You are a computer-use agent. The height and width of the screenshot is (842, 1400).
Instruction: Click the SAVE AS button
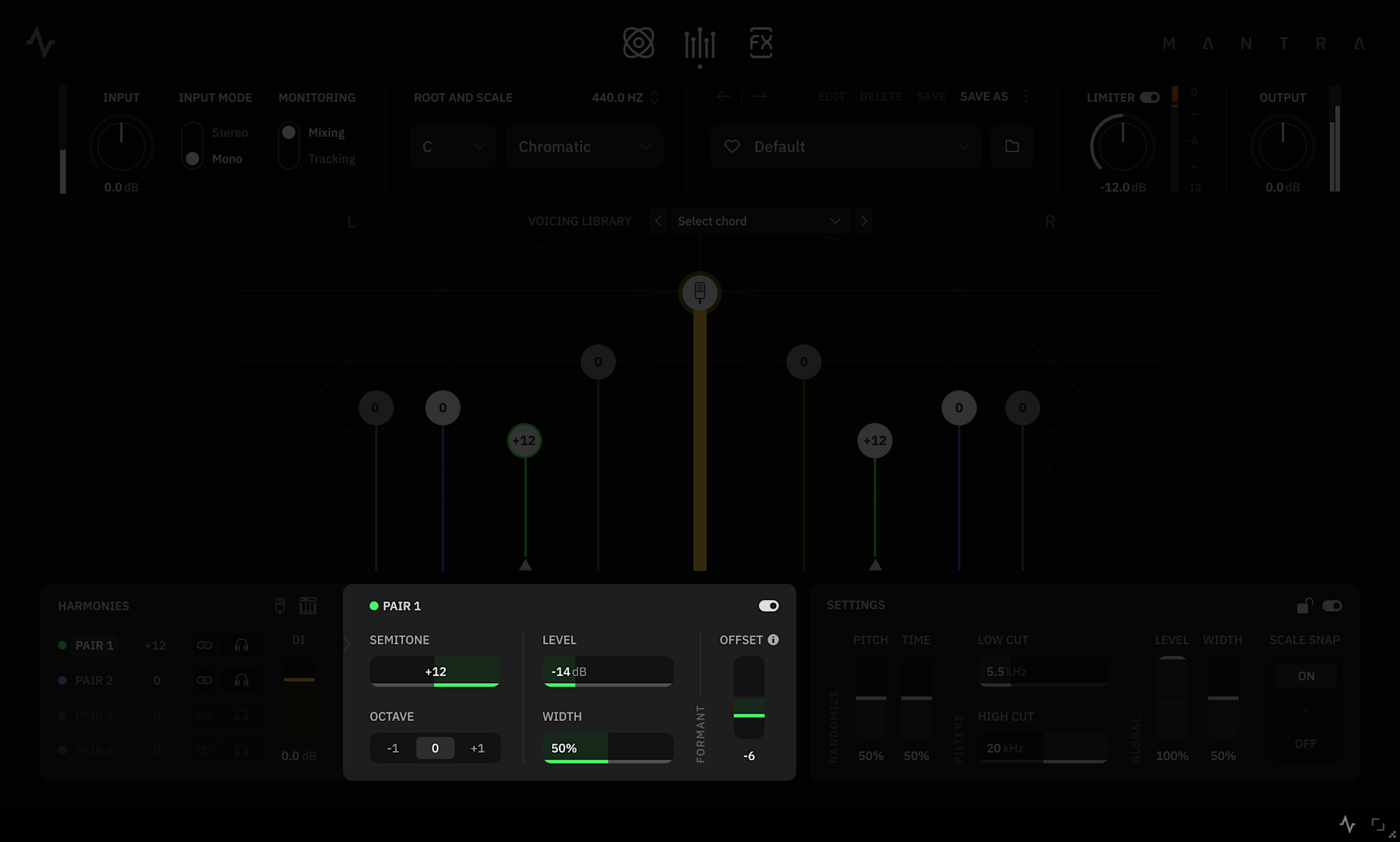point(984,96)
